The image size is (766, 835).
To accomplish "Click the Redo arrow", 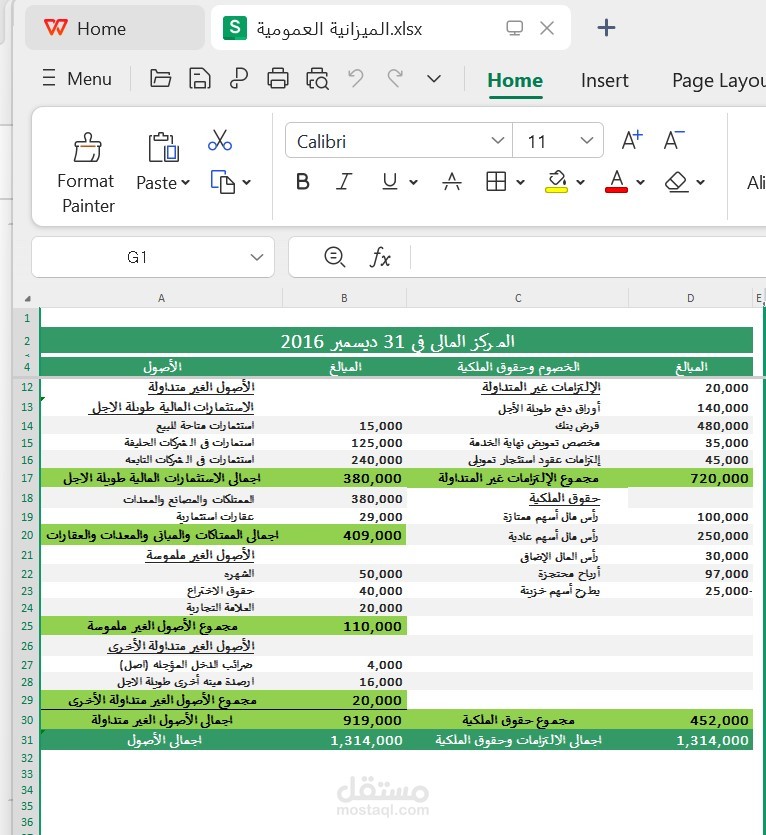I will (x=395, y=78).
